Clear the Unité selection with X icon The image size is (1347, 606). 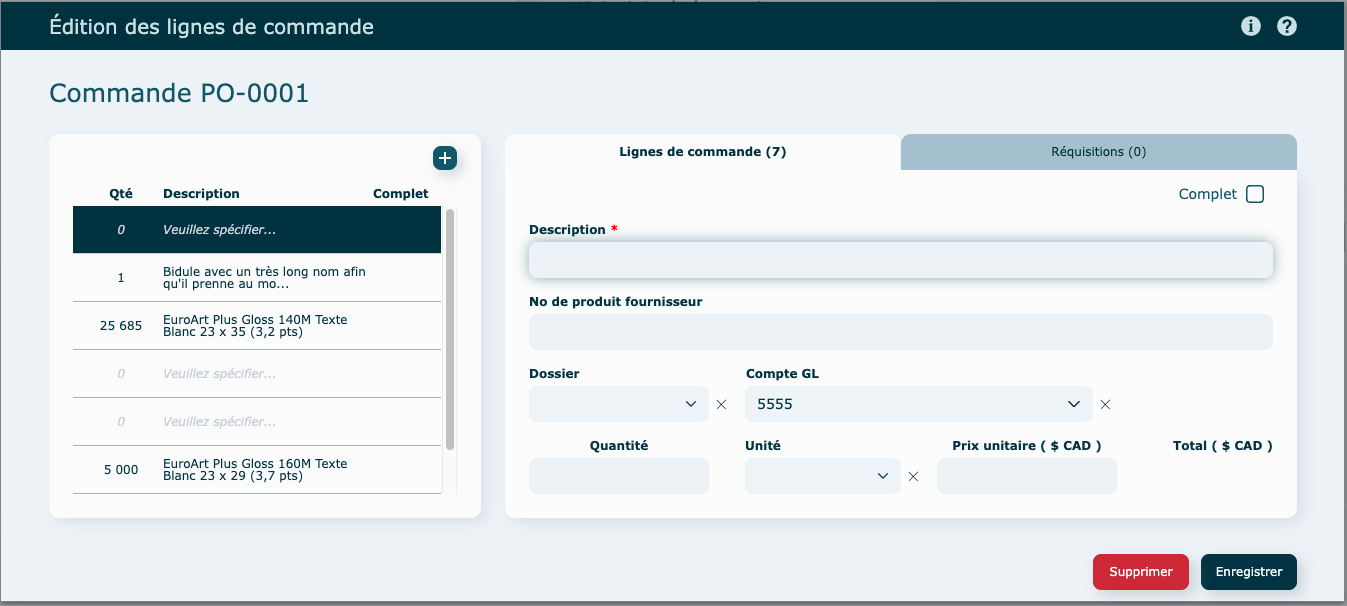tap(913, 477)
